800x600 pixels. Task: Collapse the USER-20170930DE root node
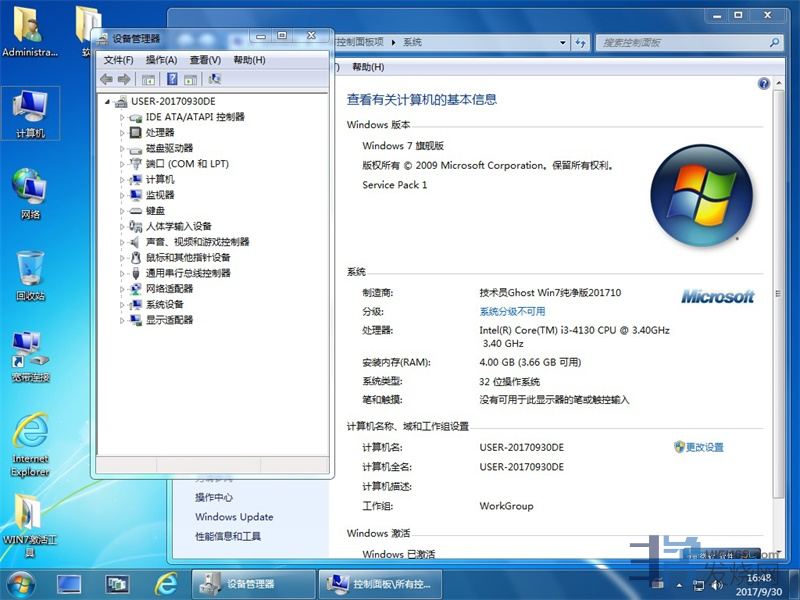pyautogui.click(x=107, y=101)
